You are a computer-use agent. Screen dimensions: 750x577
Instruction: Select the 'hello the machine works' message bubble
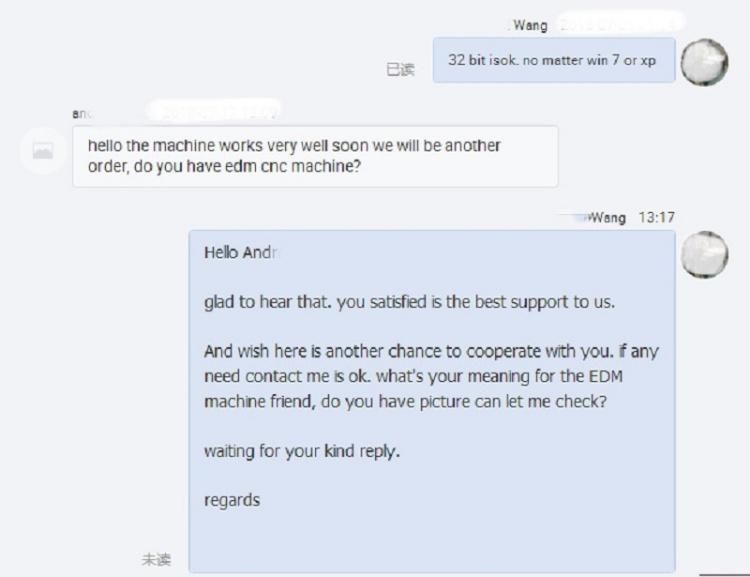tap(315, 156)
